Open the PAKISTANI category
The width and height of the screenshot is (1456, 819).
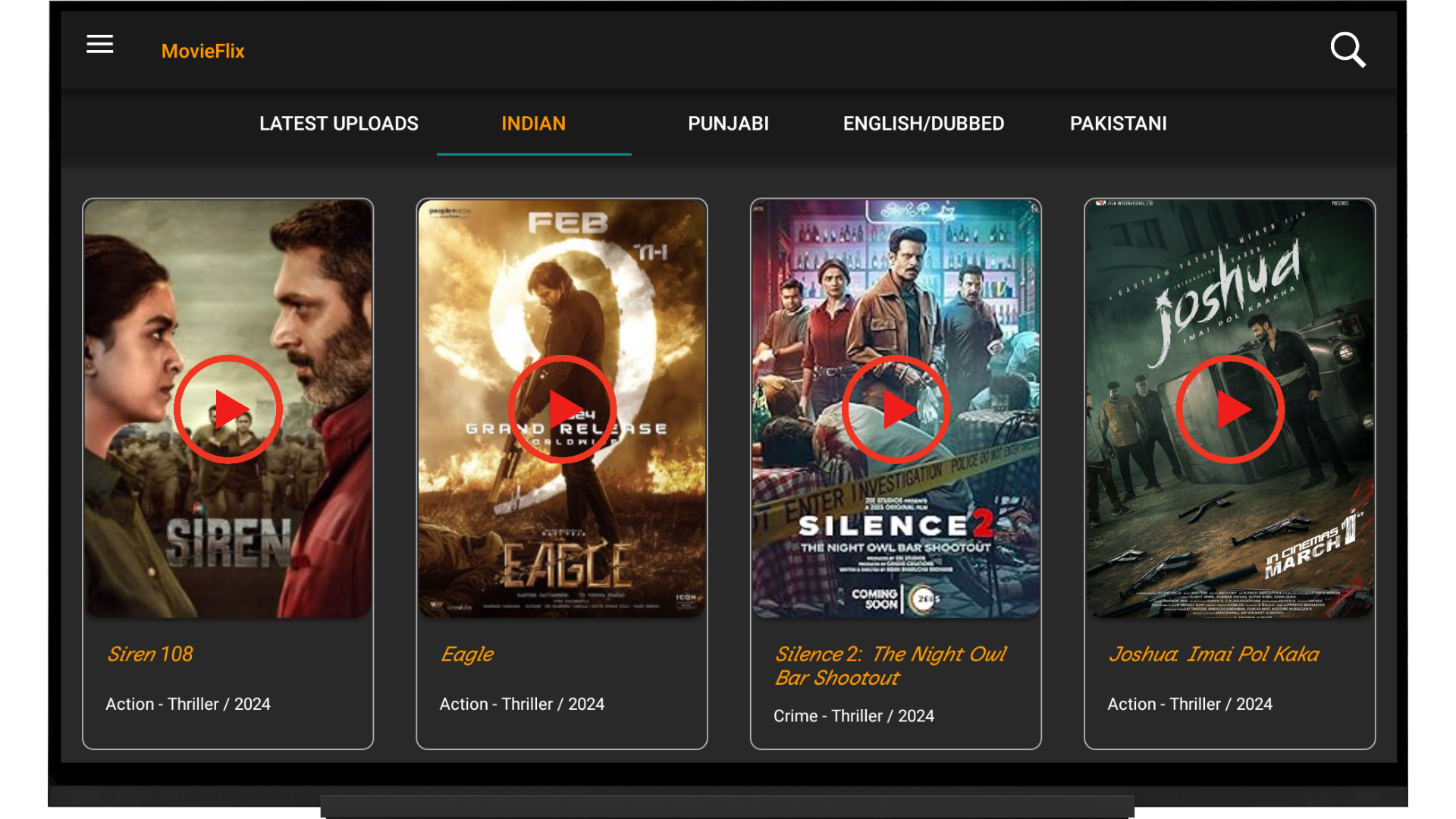(1118, 124)
